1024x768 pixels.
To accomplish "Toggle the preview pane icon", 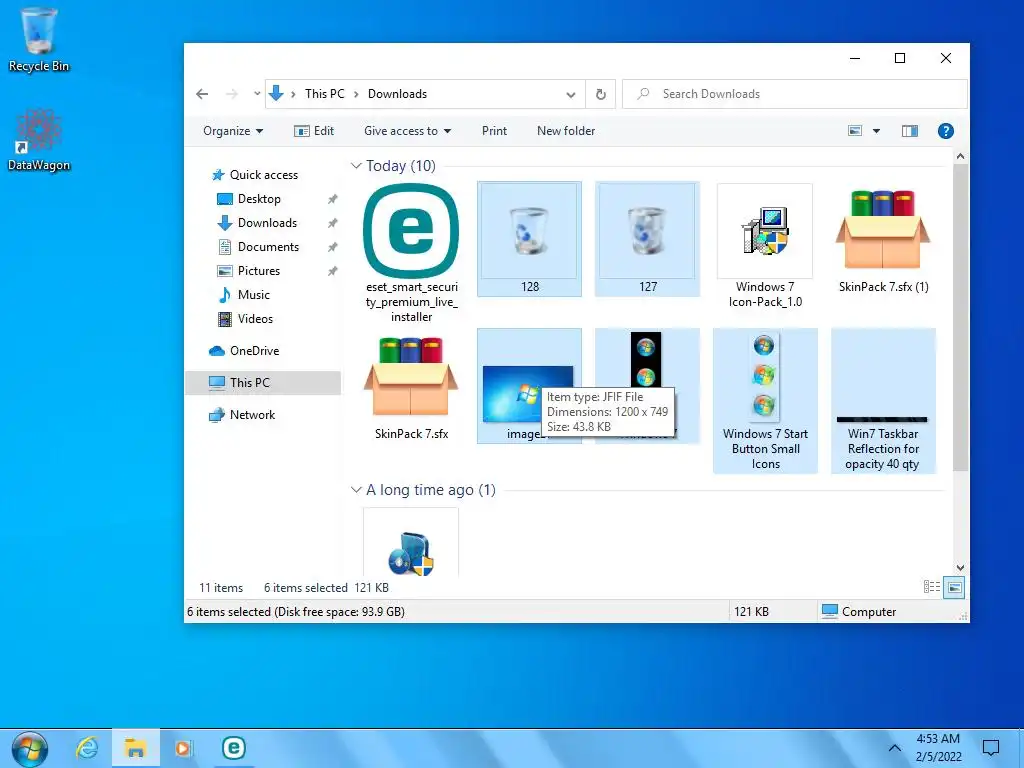I will [910, 131].
